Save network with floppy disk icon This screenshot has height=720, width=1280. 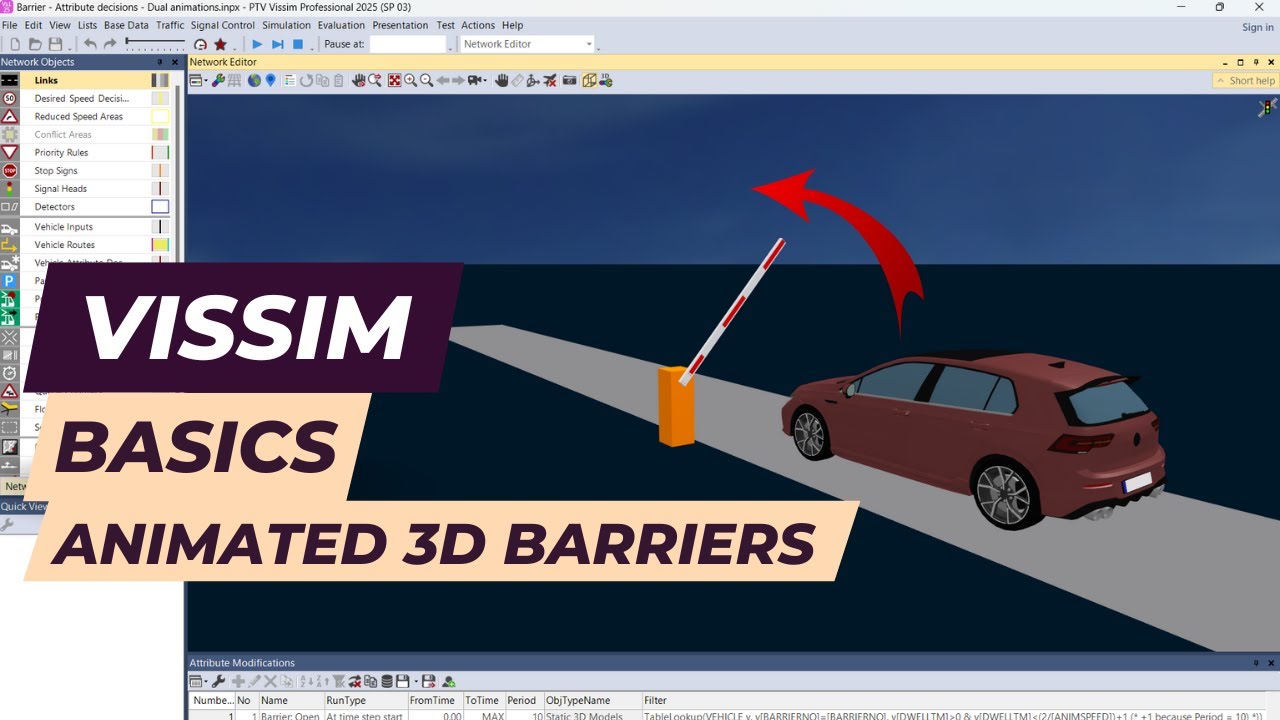click(55, 44)
